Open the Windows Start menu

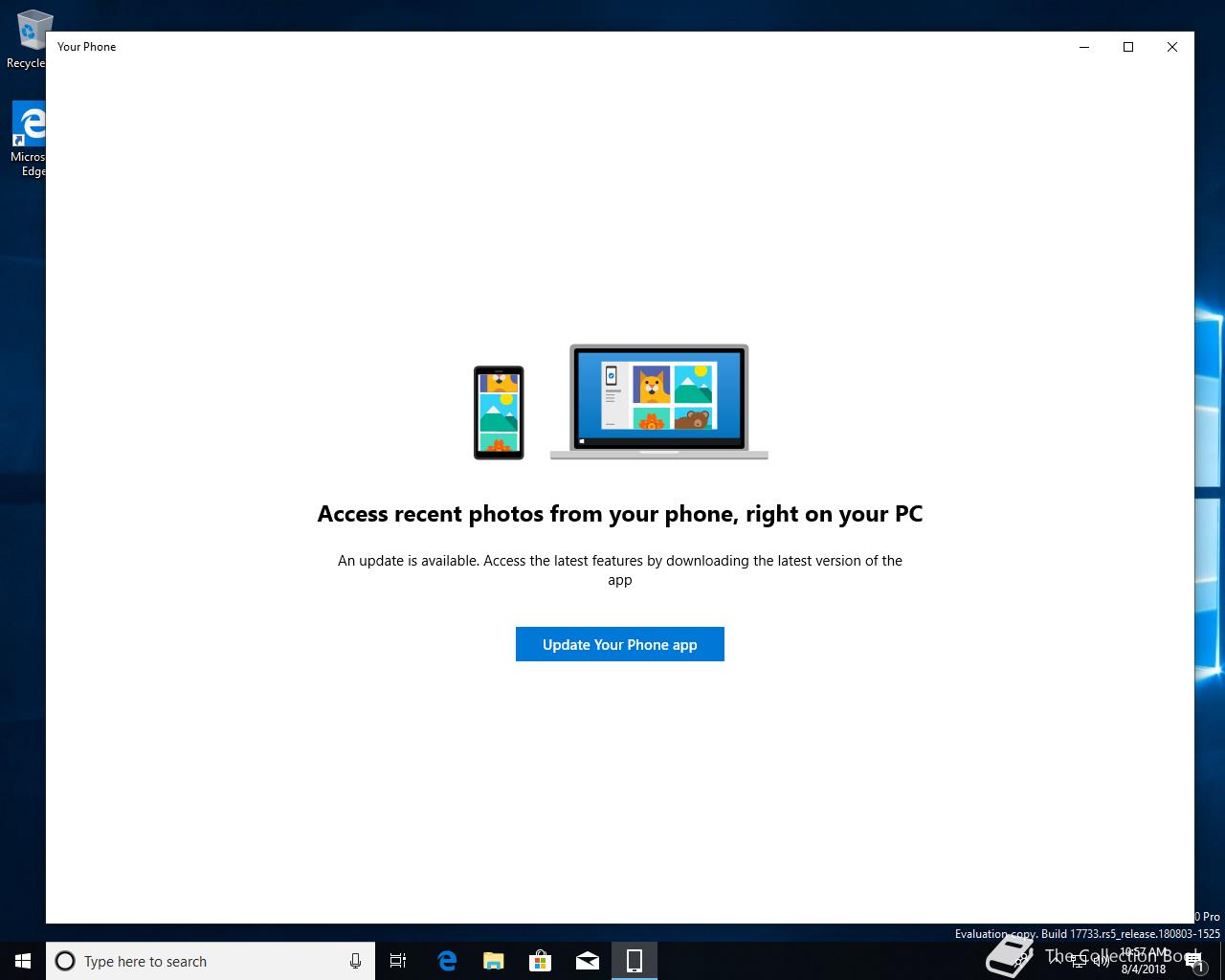(x=23, y=961)
